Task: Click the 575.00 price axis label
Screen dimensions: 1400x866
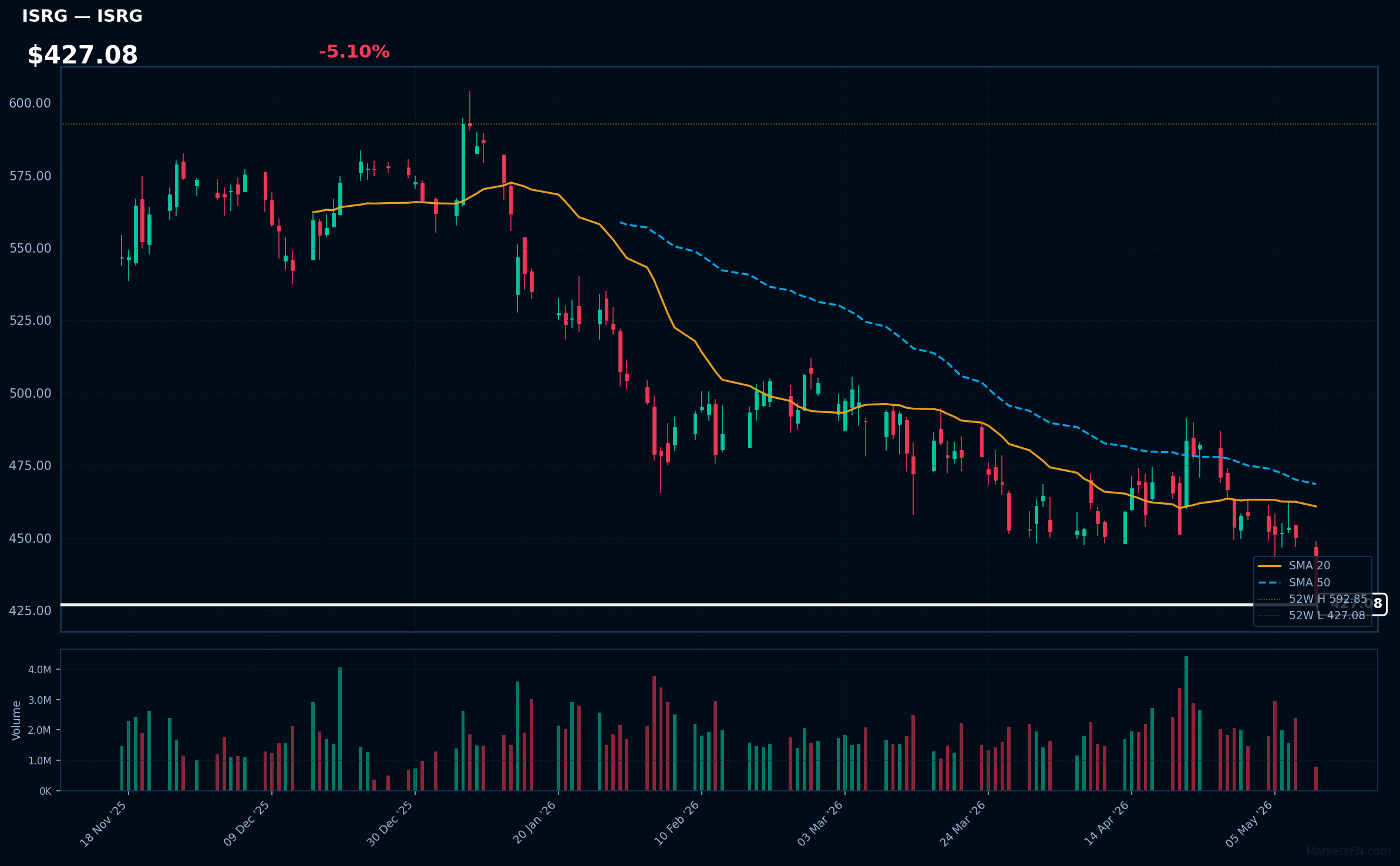Action: 30,176
